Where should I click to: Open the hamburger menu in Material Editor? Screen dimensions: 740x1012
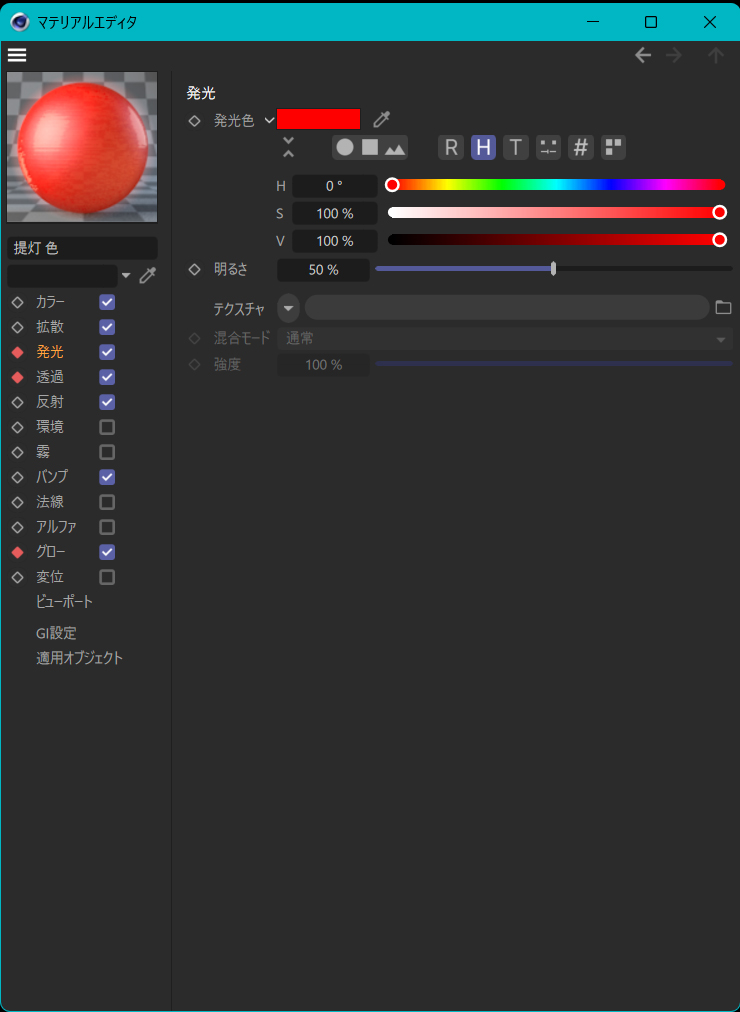click(17, 55)
